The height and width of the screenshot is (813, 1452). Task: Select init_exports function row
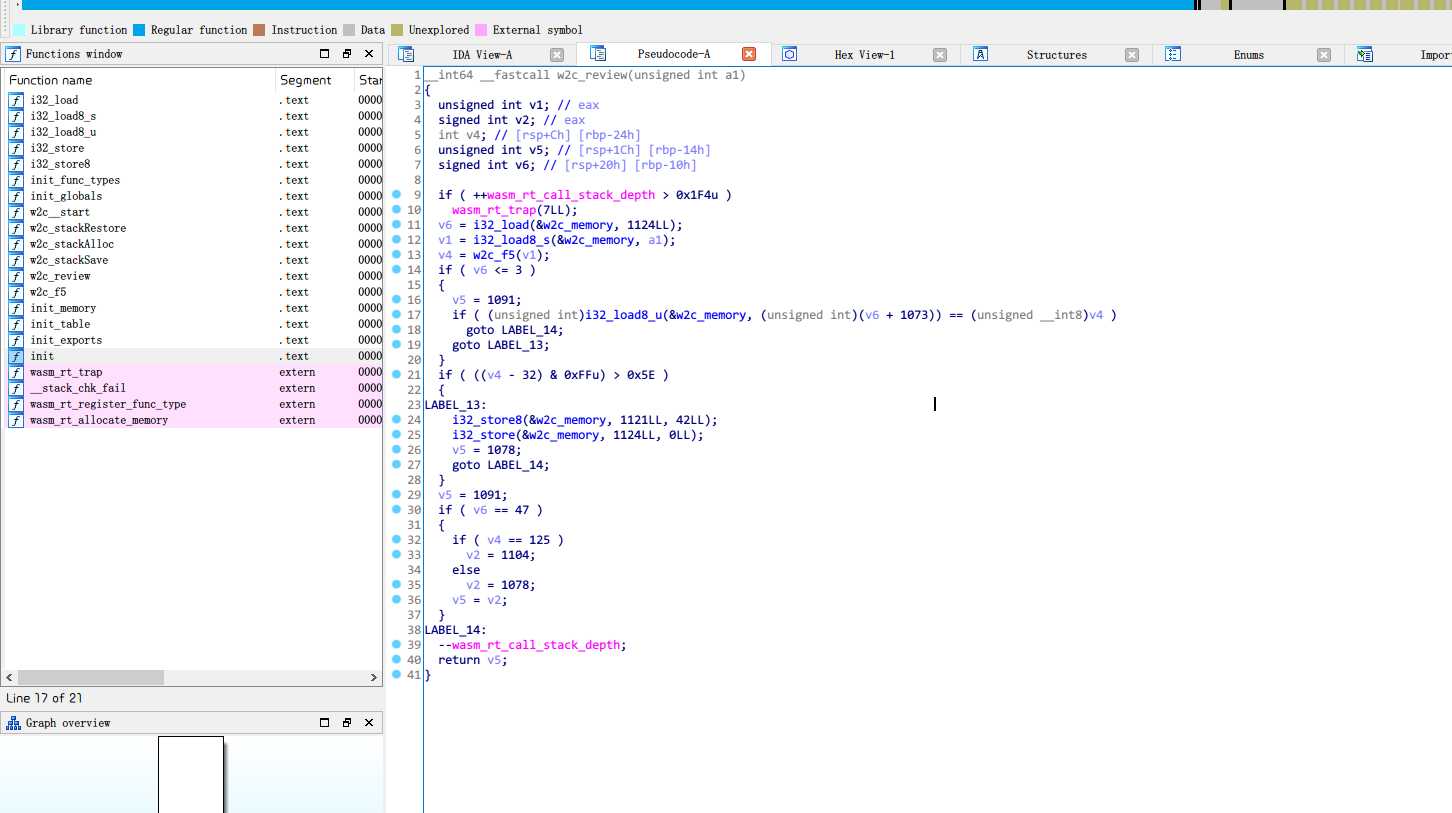194,340
